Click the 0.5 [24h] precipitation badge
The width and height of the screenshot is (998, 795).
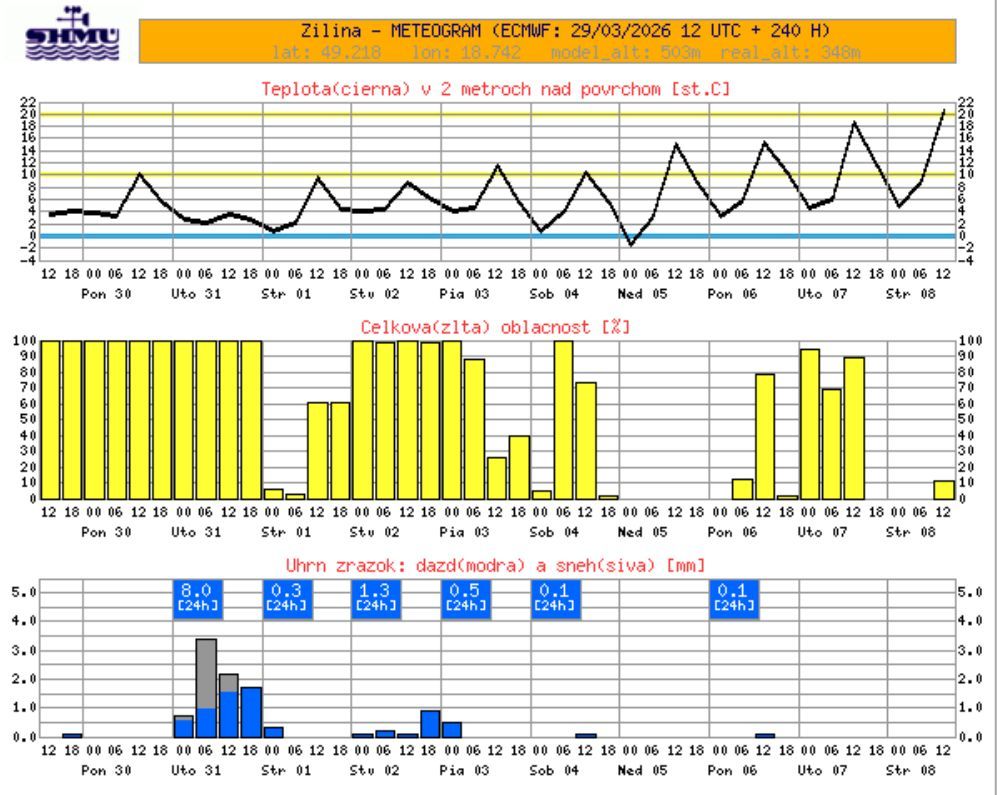pos(466,597)
